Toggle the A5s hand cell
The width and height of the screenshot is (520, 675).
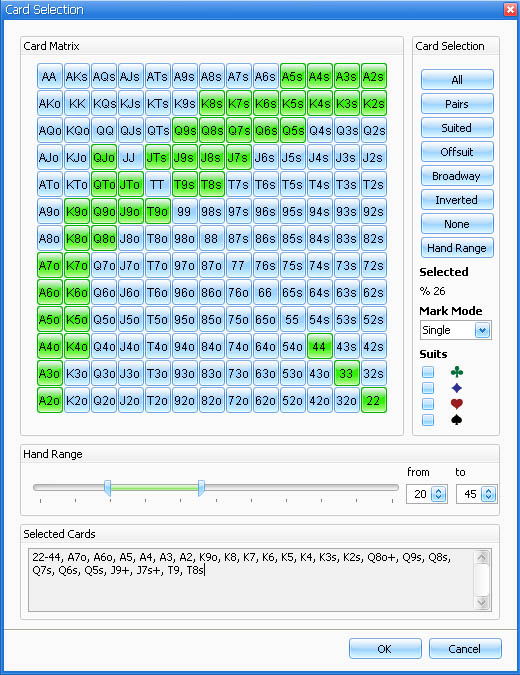click(292, 77)
